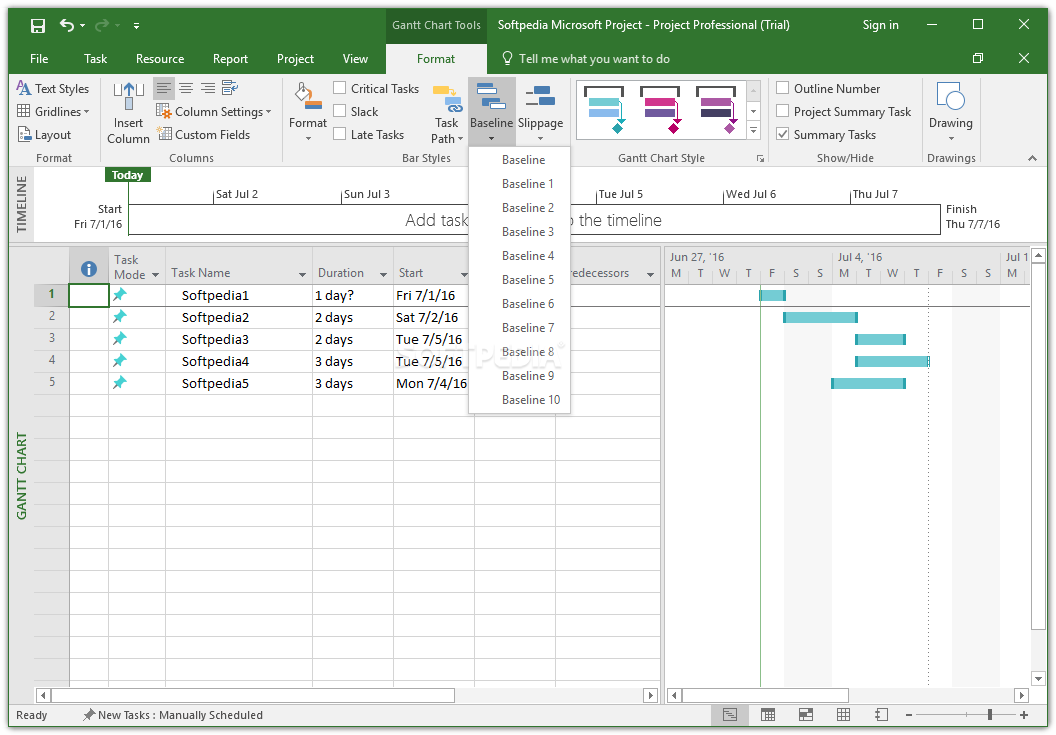Select Baseline 5 from the menu
Screen dimensions: 1056x735
528,280
